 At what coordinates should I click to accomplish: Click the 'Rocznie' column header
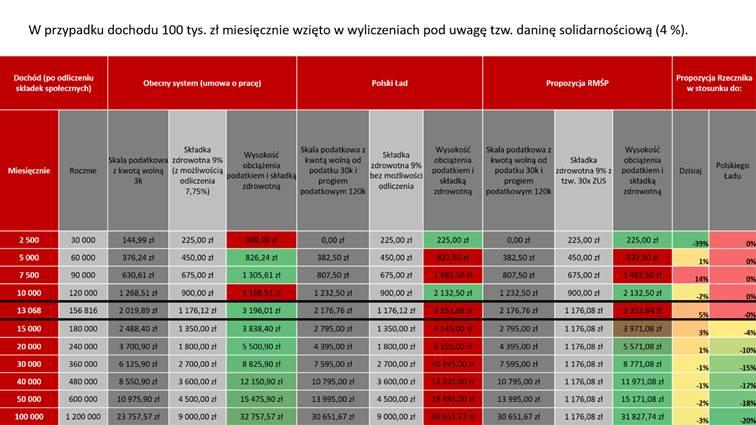(x=82, y=170)
